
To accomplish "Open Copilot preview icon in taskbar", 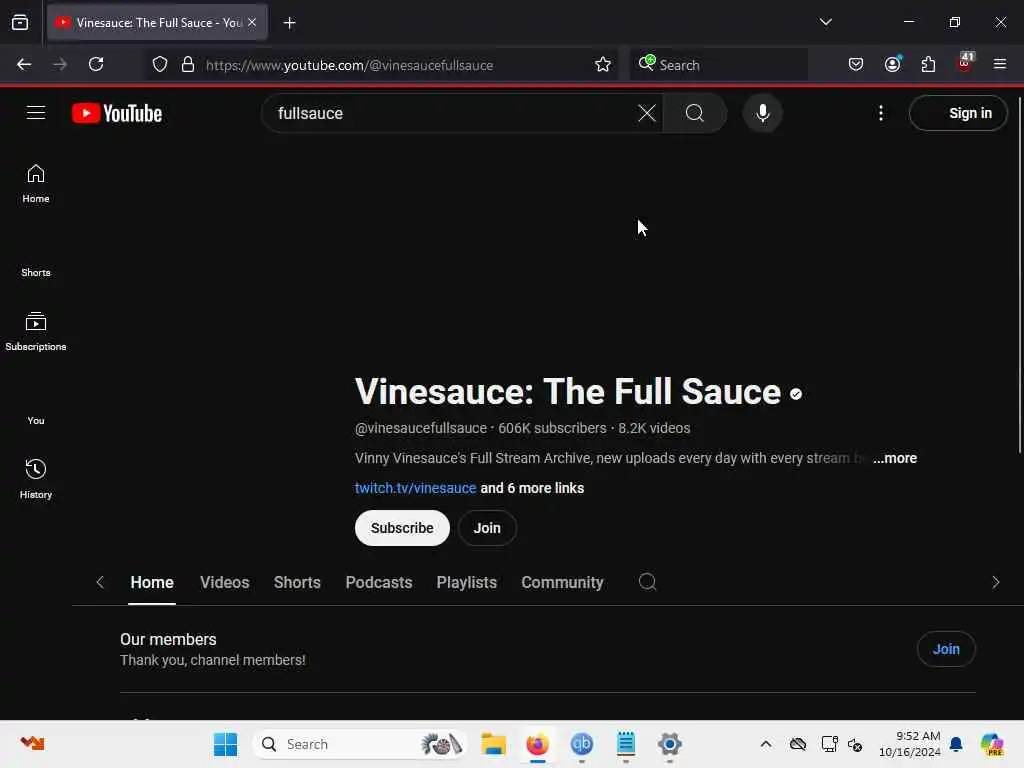I will pos(991,744).
